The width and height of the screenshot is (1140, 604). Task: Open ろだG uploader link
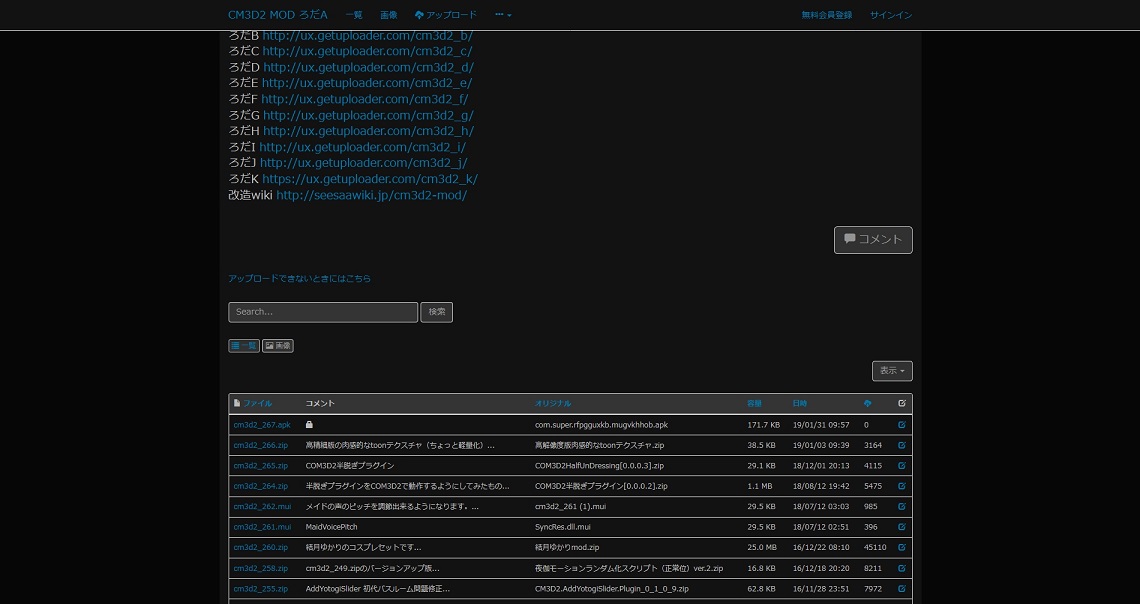pos(369,115)
